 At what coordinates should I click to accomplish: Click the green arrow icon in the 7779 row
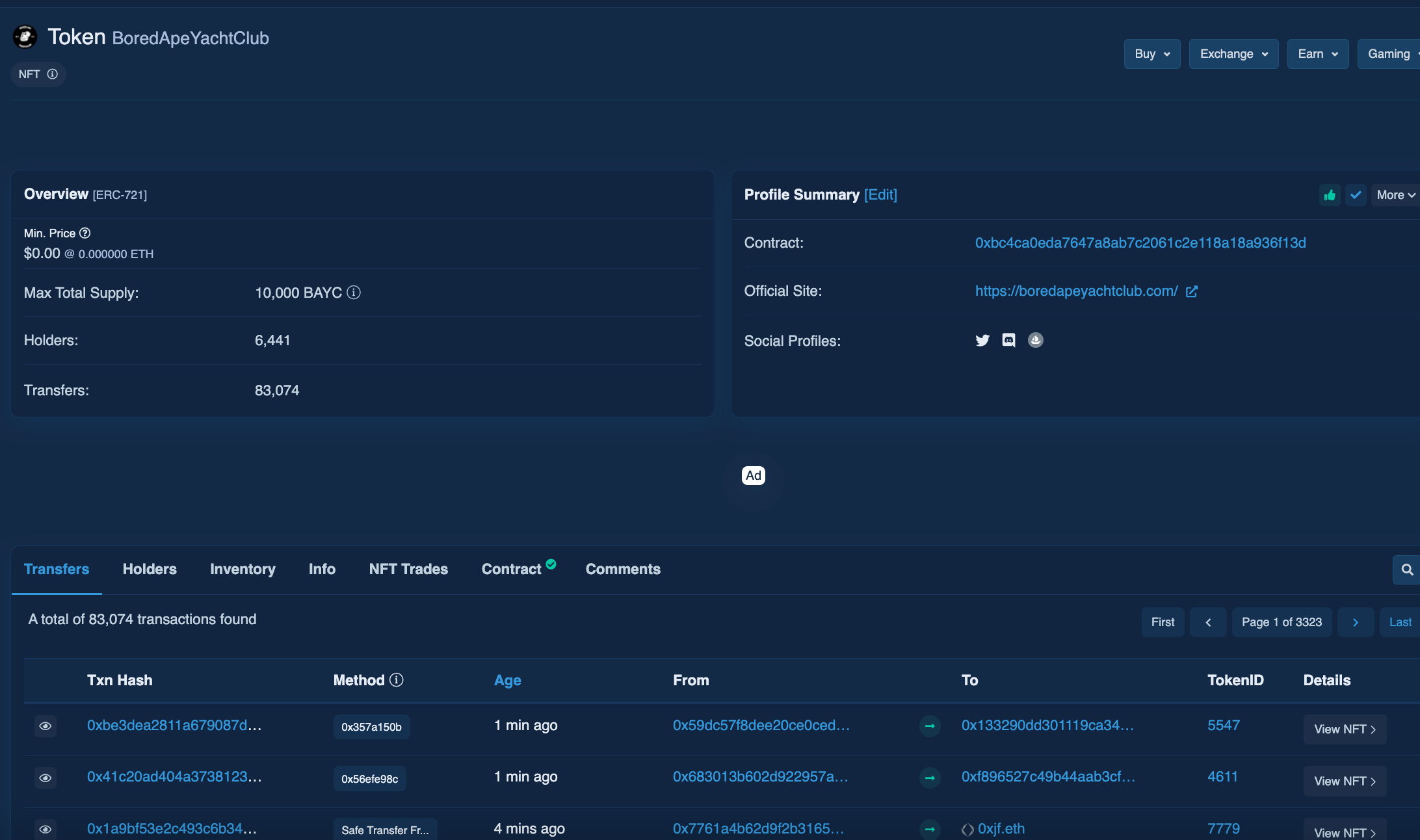click(930, 829)
